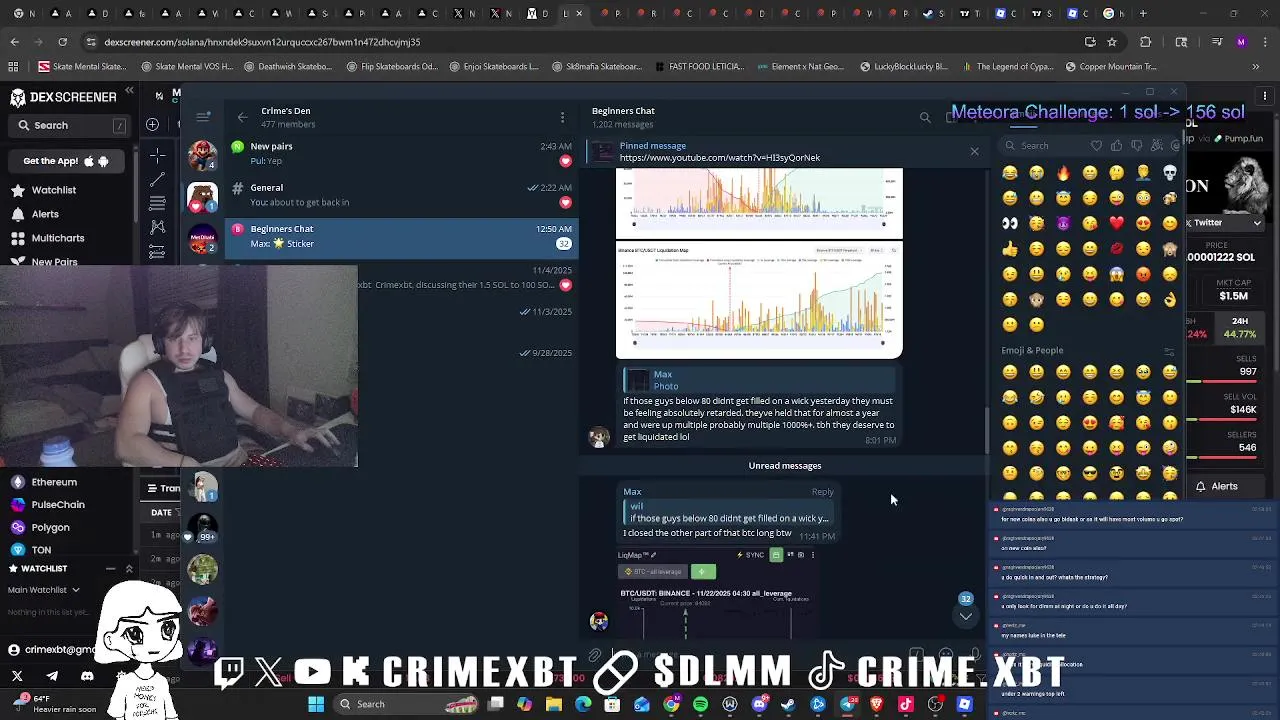1280x720 pixels.
Task: Click the browser address bar URL
Action: click(x=262, y=42)
